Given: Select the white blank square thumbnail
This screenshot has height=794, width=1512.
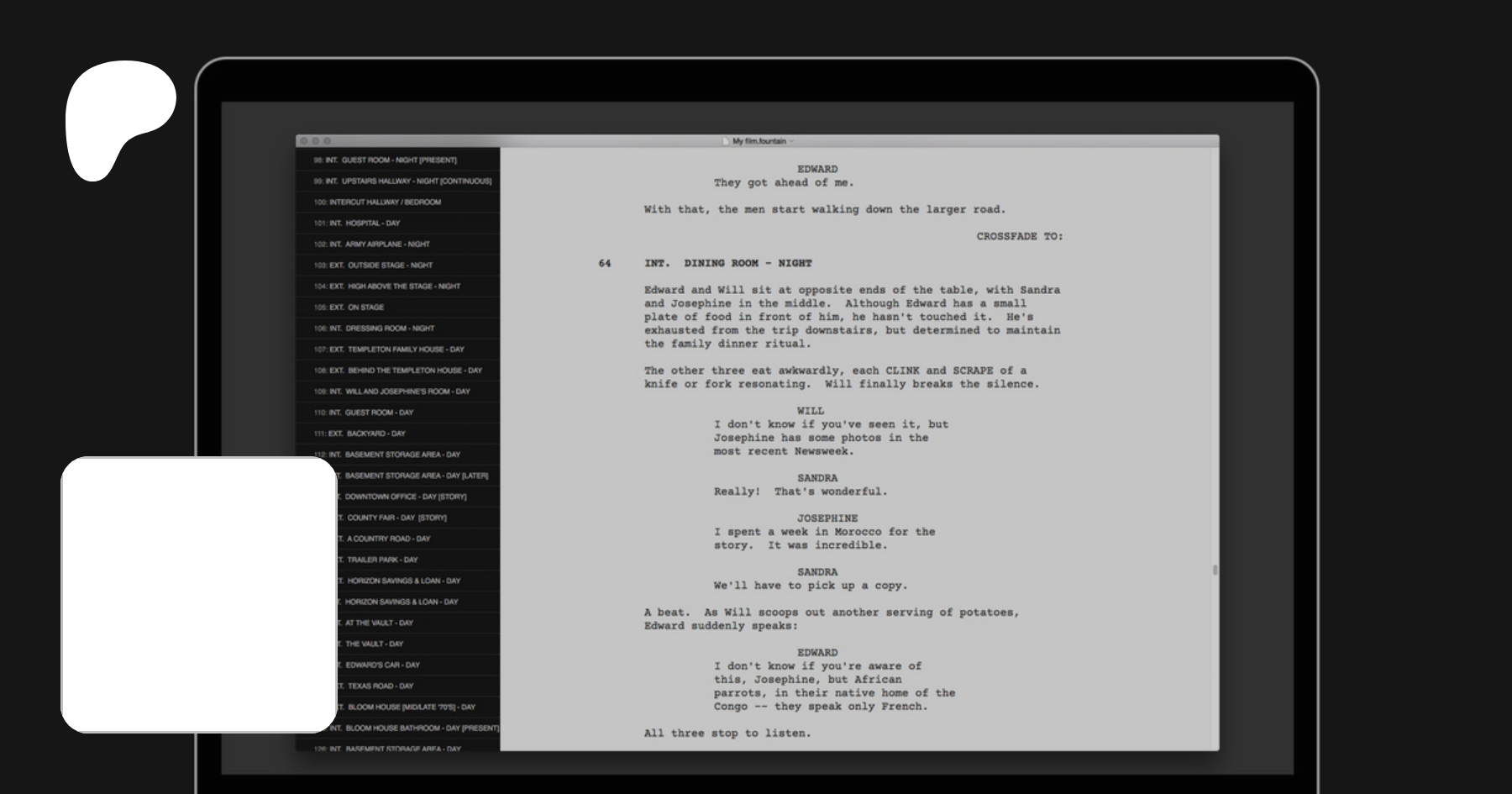Looking at the screenshot, I should pos(199,595).
